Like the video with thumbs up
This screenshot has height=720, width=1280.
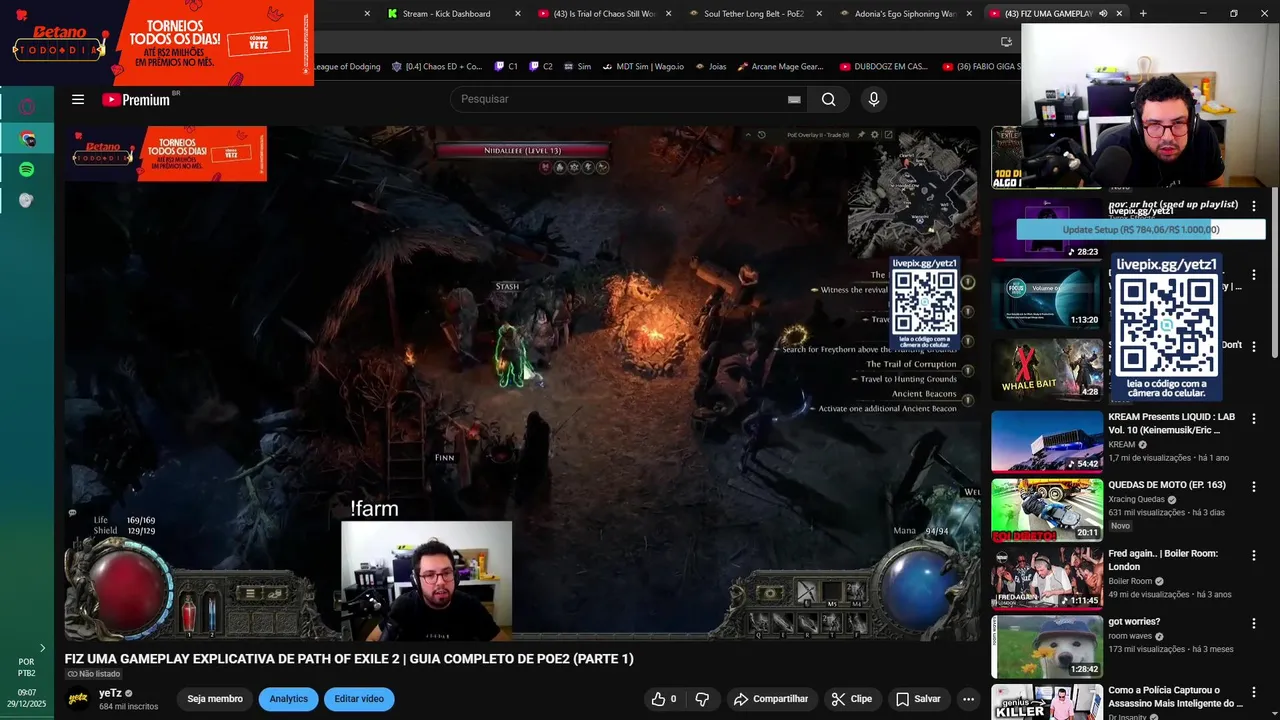[x=665, y=699]
